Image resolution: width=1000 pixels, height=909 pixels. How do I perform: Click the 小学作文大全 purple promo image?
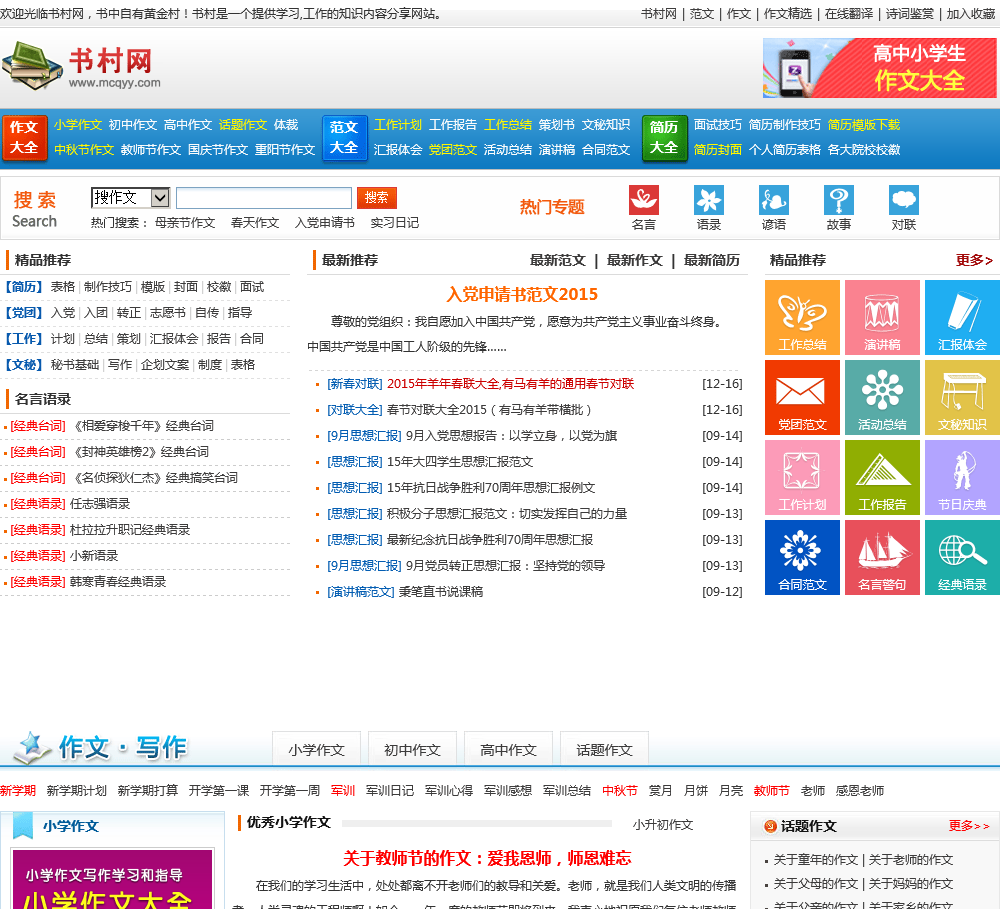pyautogui.click(x=112, y=879)
